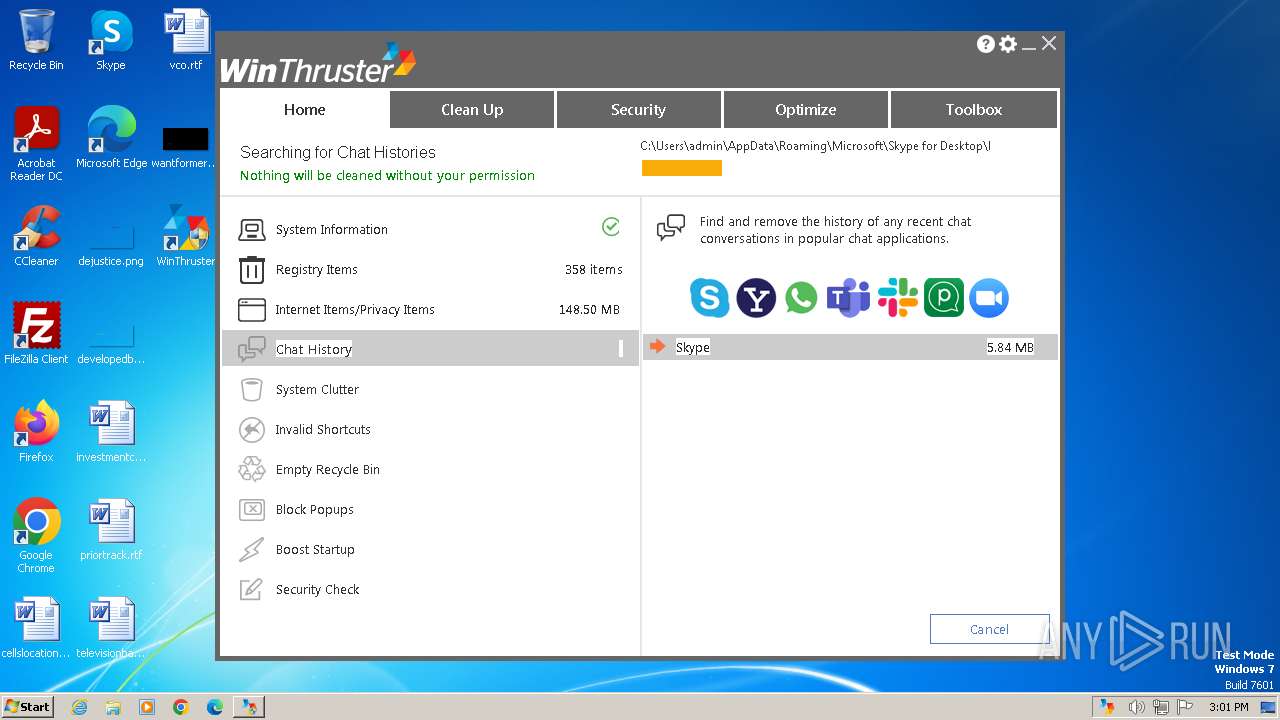Select the Block Popups row
1280x720 pixels.
pyautogui.click(x=430, y=510)
